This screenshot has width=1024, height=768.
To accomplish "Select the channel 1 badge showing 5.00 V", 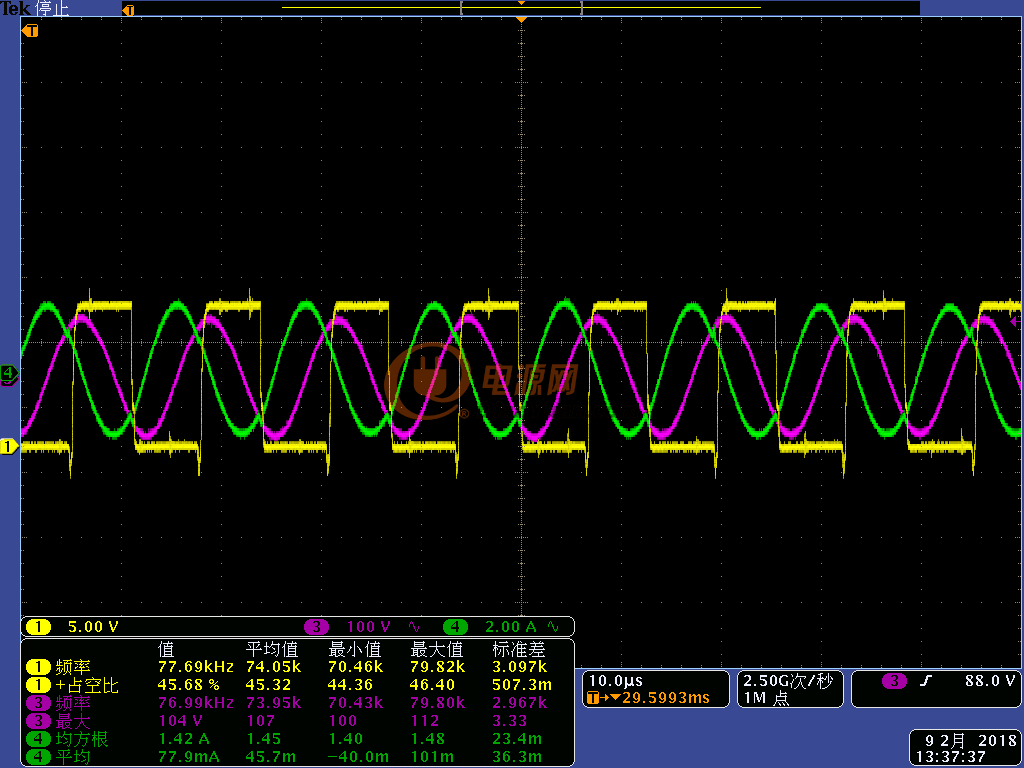I will click(72, 627).
